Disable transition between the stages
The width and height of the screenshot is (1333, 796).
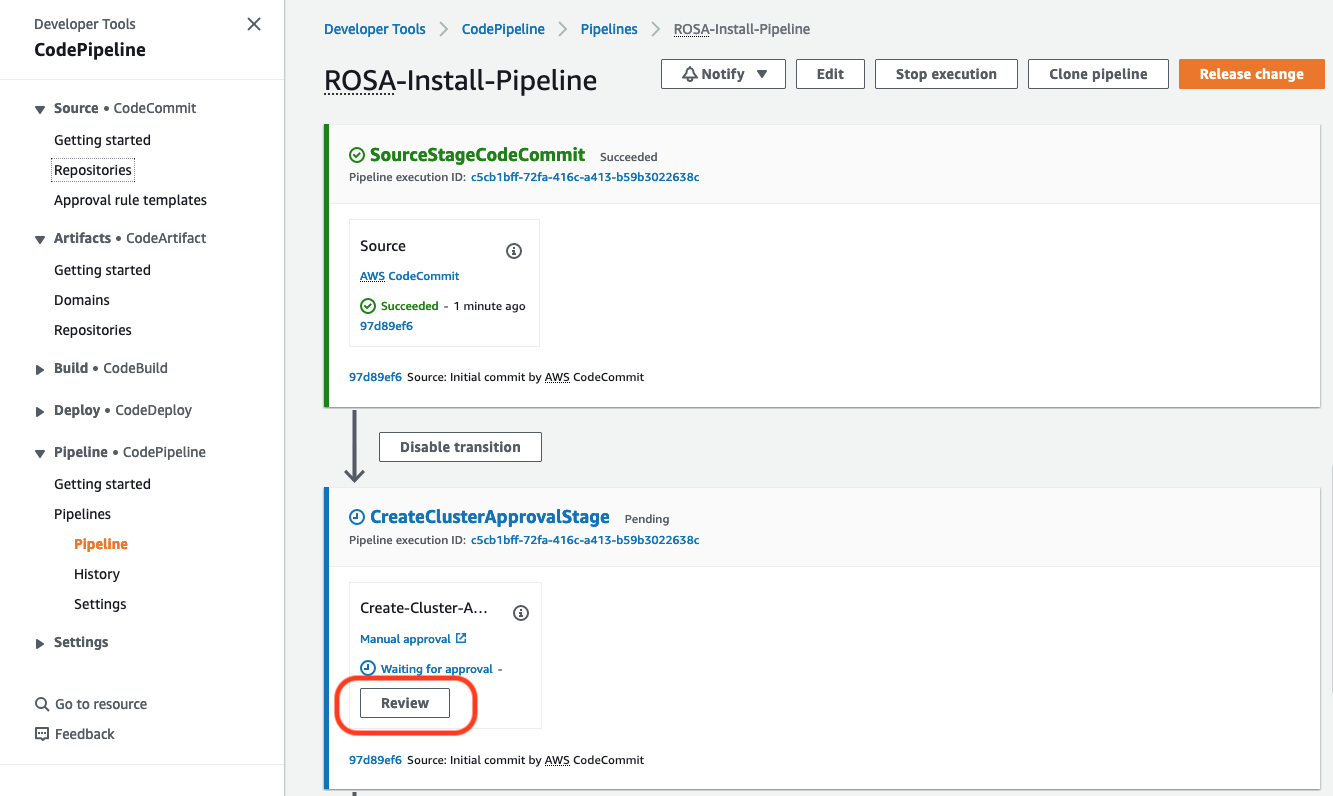tap(460, 447)
